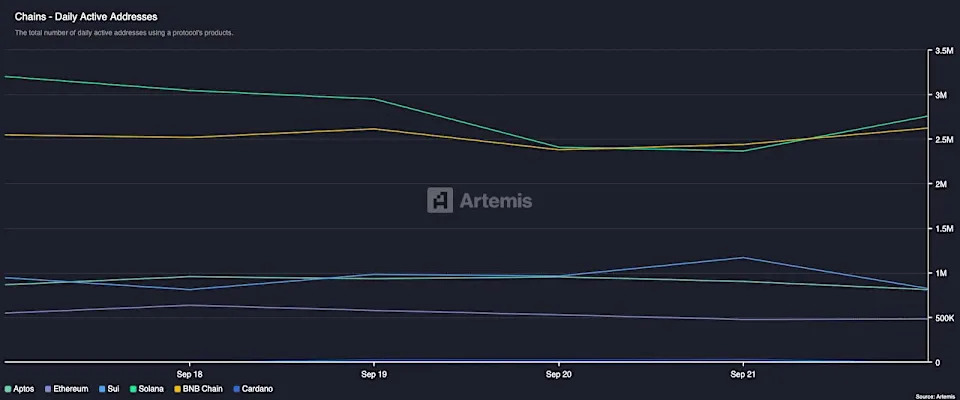Click the Sep 20 x-axis date label

(558, 373)
